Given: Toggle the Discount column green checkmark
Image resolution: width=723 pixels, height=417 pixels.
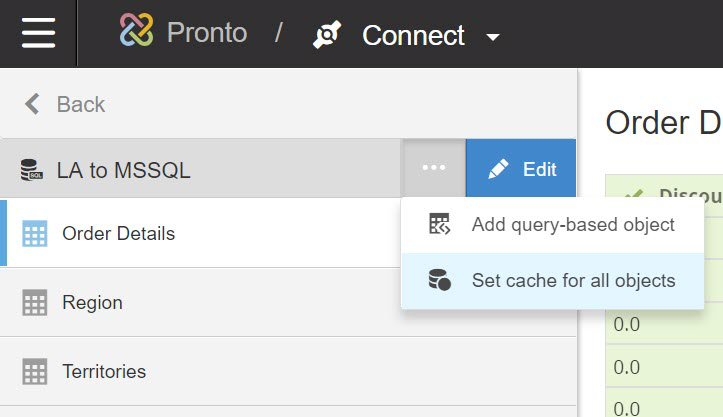Looking at the screenshot, I should coord(632,196).
